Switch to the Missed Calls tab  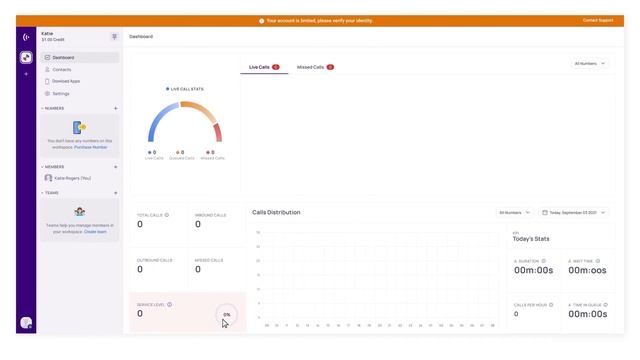coord(315,67)
